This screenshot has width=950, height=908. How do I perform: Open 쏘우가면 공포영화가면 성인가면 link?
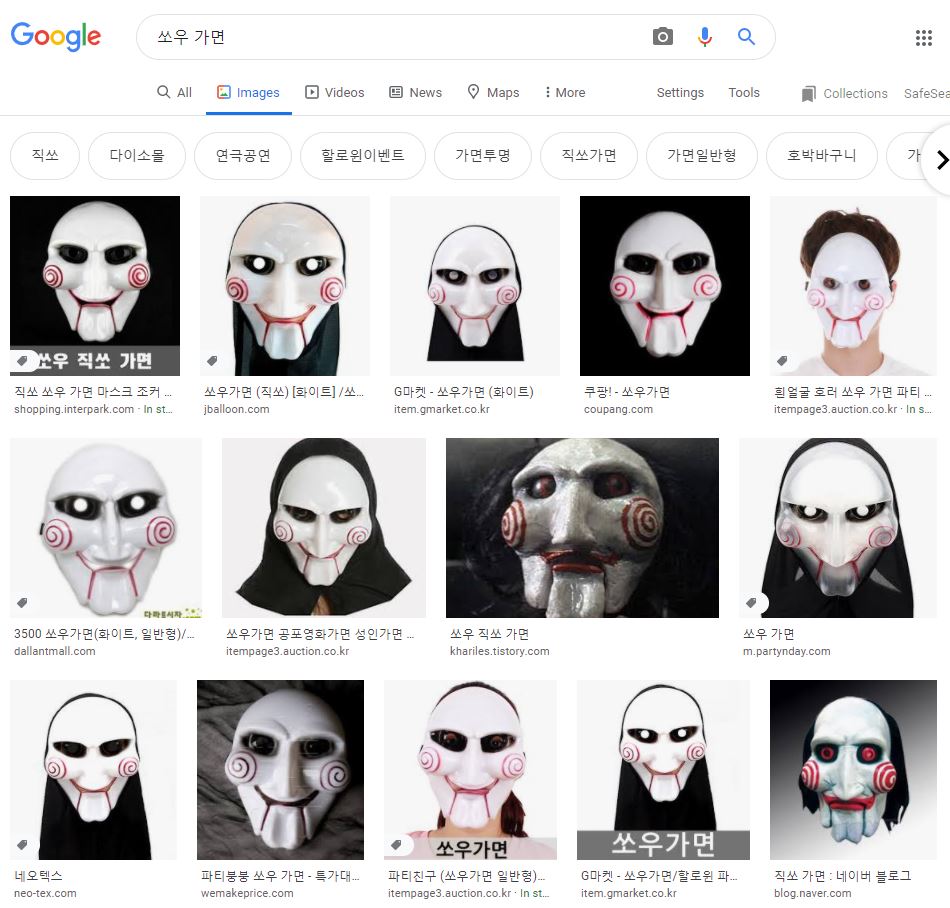pos(320,634)
